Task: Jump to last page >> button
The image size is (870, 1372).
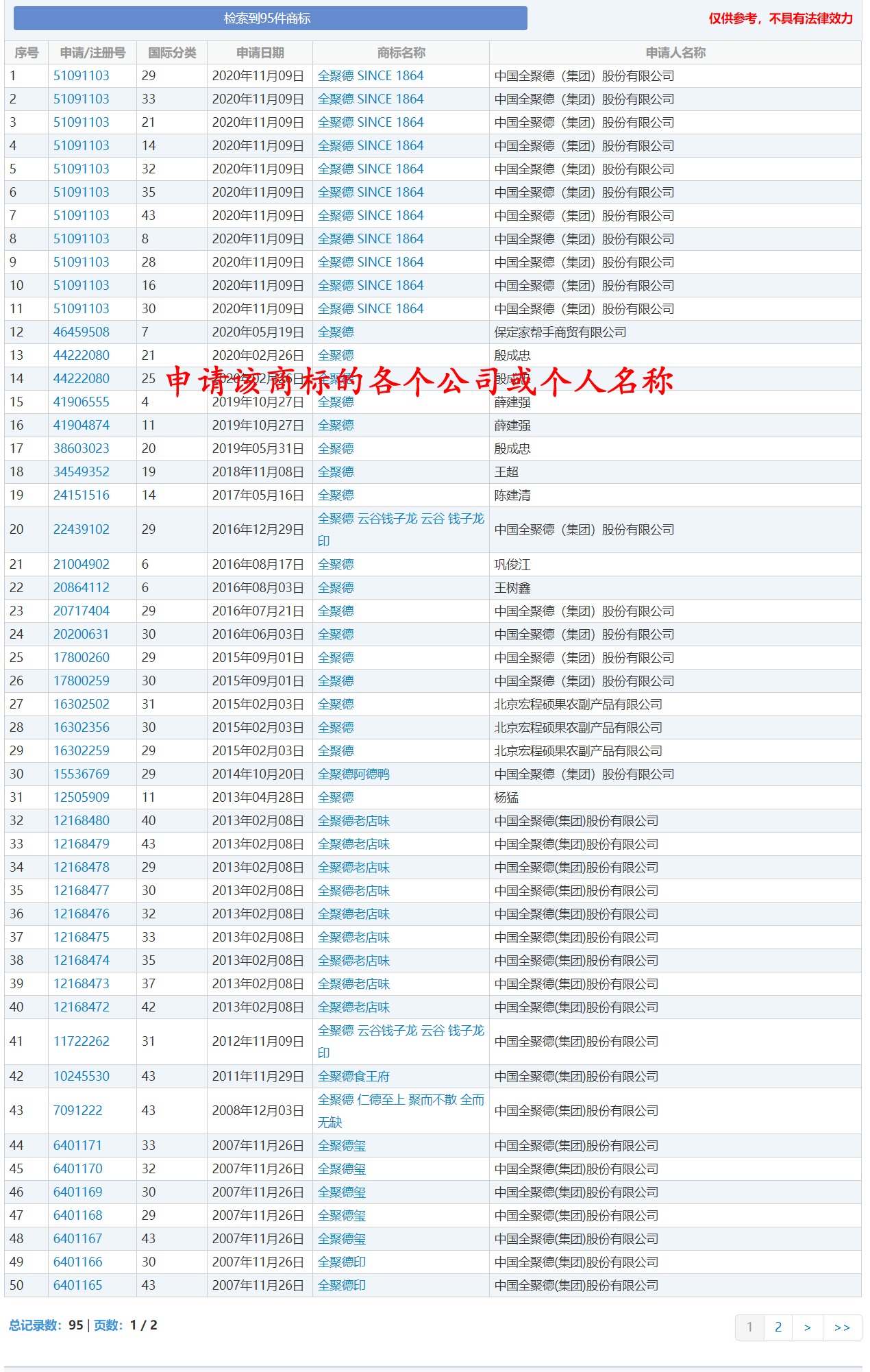Action: [x=842, y=1327]
